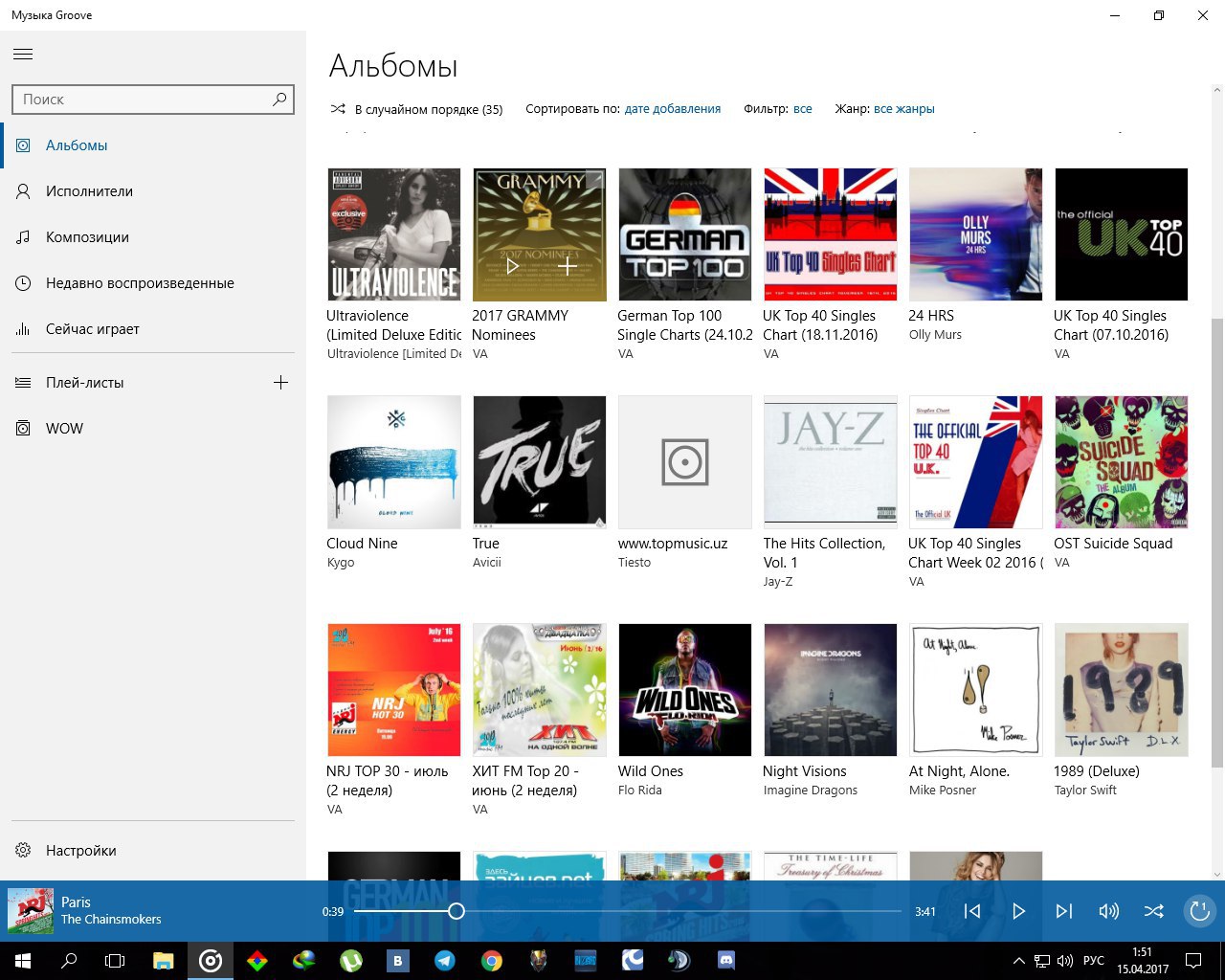Open OST Suicide Squad cover
1225x980 pixels.
(x=1122, y=462)
